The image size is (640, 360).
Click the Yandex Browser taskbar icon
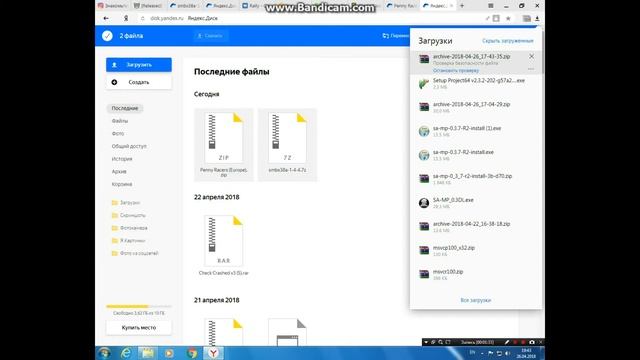point(213,353)
